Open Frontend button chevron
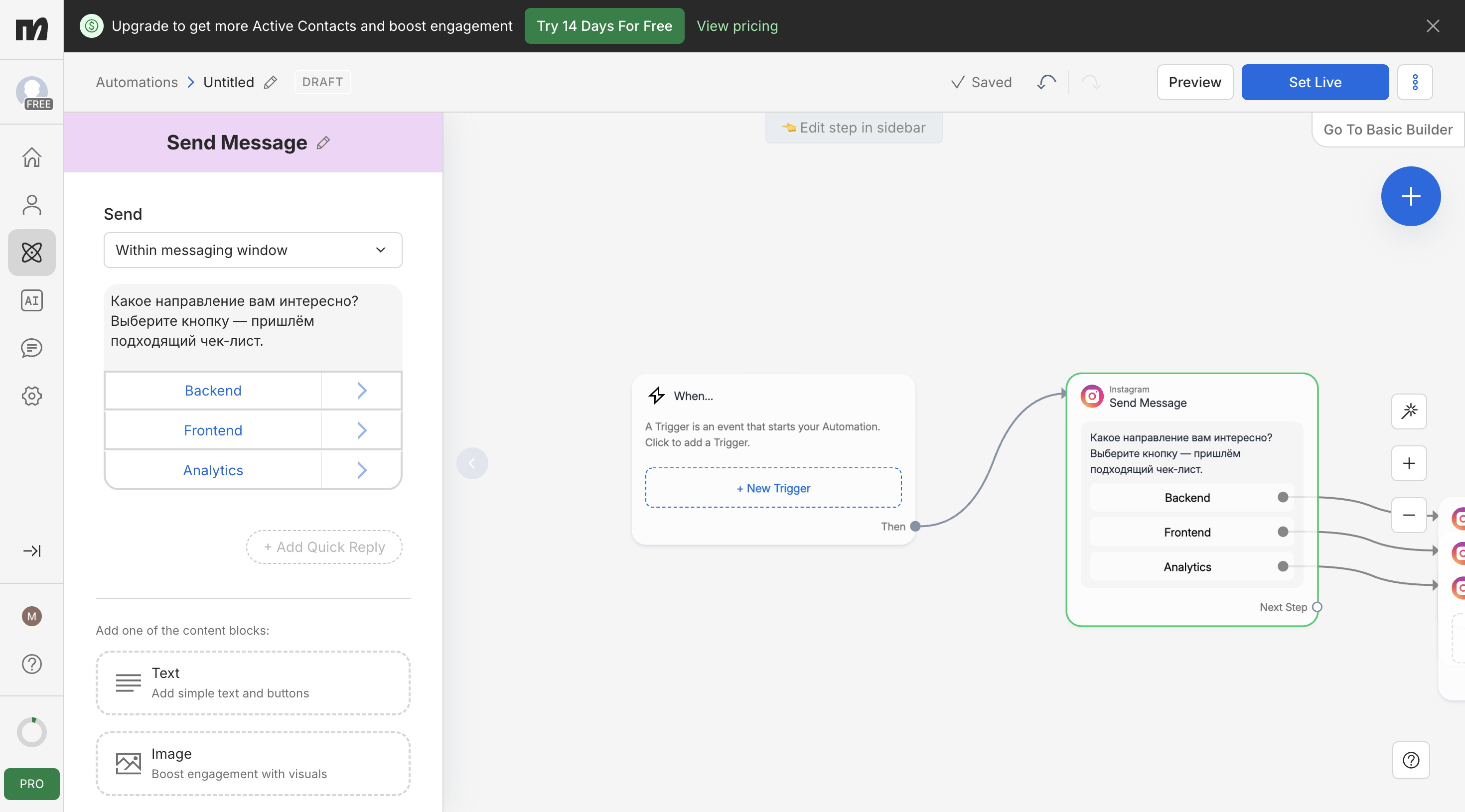1465x812 pixels. coord(362,430)
